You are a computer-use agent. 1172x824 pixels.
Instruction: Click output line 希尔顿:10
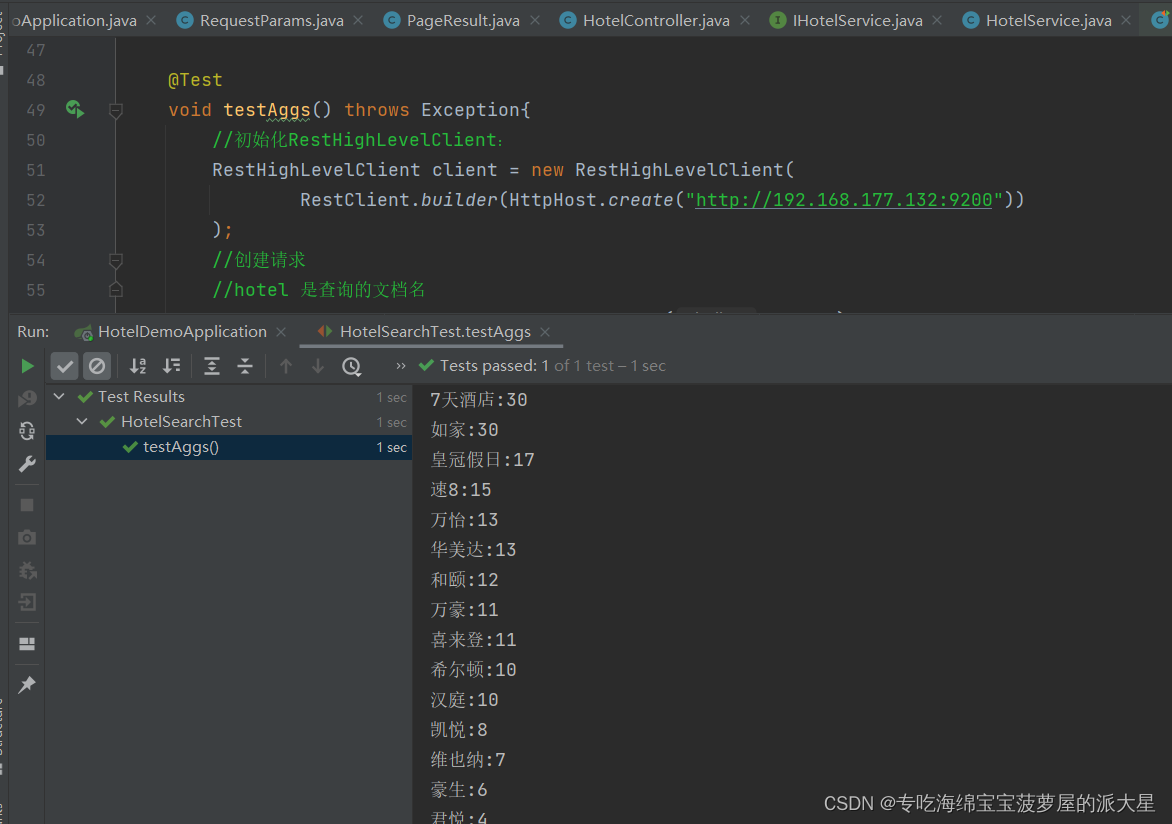pyautogui.click(x=473, y=670)
